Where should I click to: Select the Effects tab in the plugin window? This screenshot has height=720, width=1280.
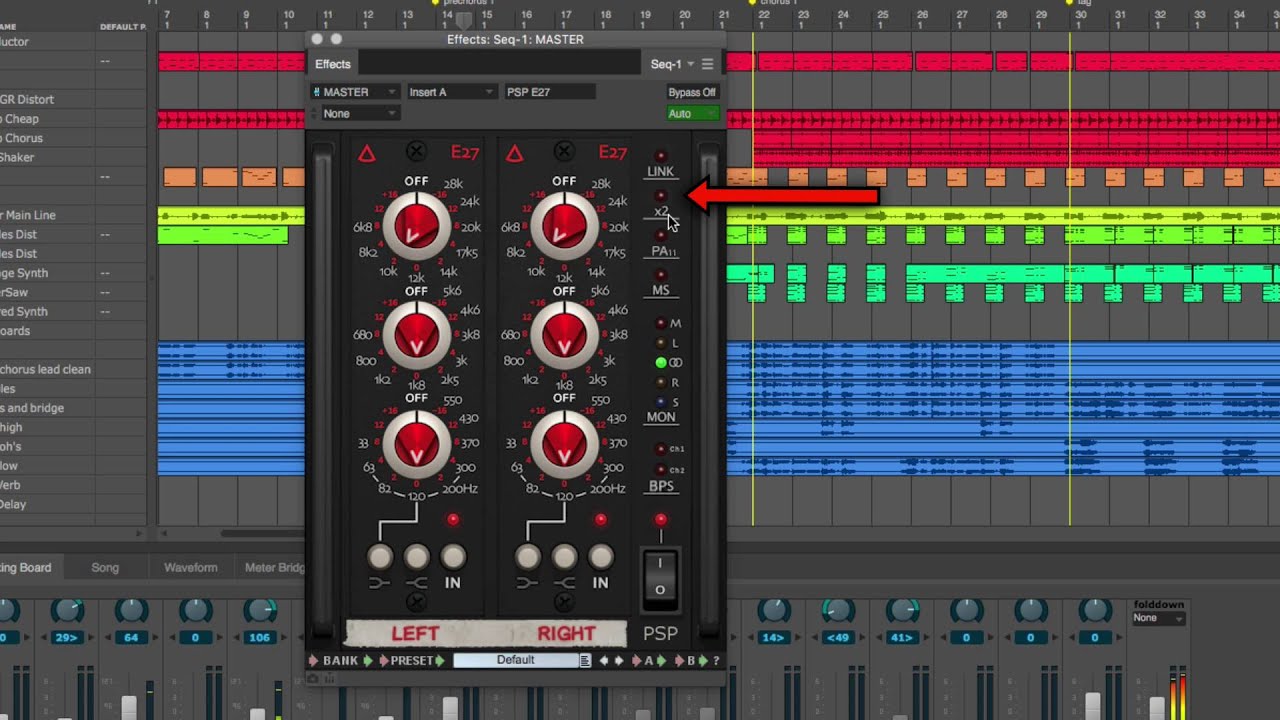pyautogui.click(x=333, y=64)
